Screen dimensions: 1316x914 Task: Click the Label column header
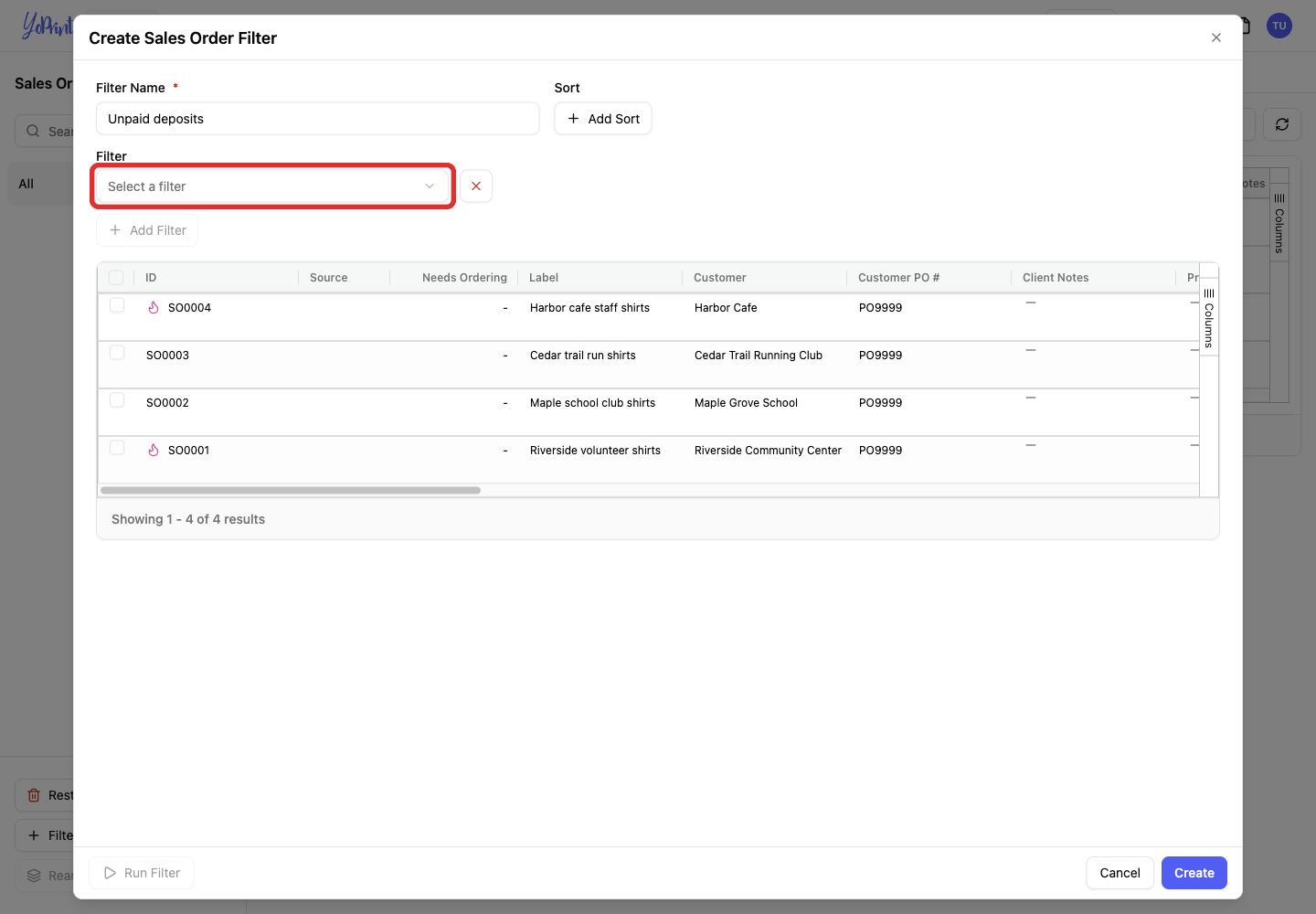coord(544,278)
